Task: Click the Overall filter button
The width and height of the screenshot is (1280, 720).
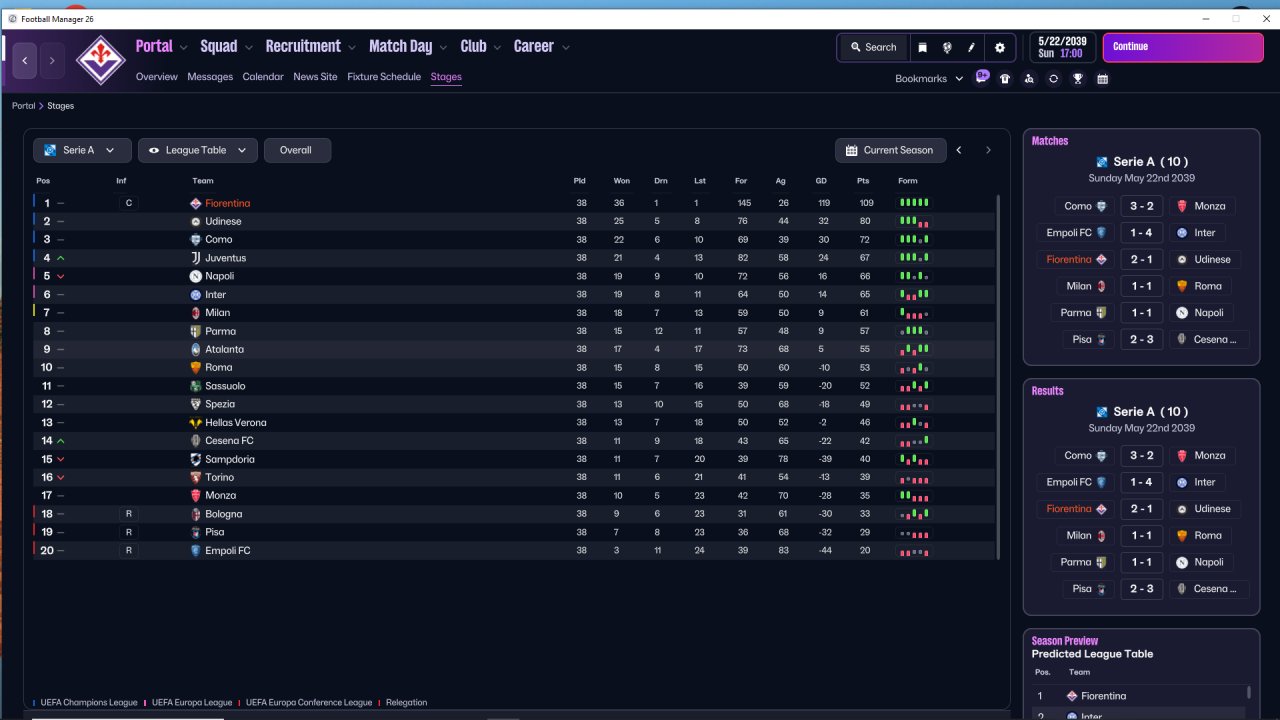Action: pyautogui.click(x=297, y=150)
